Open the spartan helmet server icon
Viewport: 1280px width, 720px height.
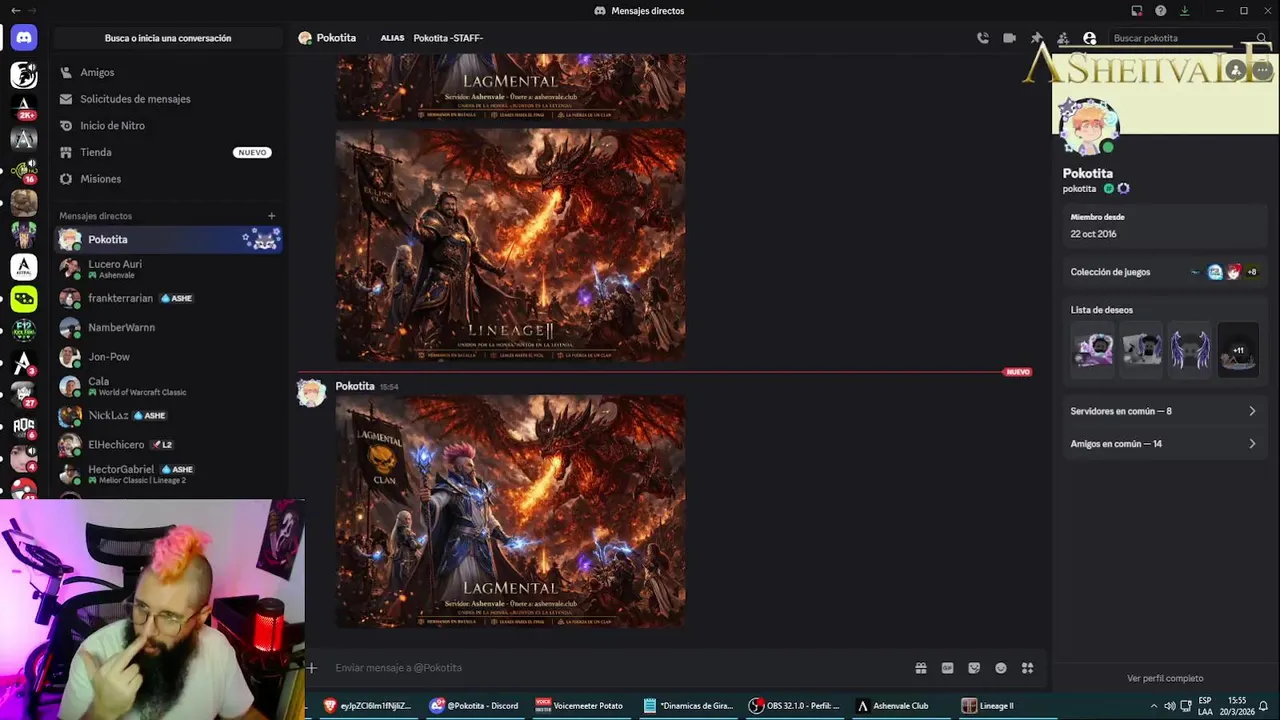23,74
